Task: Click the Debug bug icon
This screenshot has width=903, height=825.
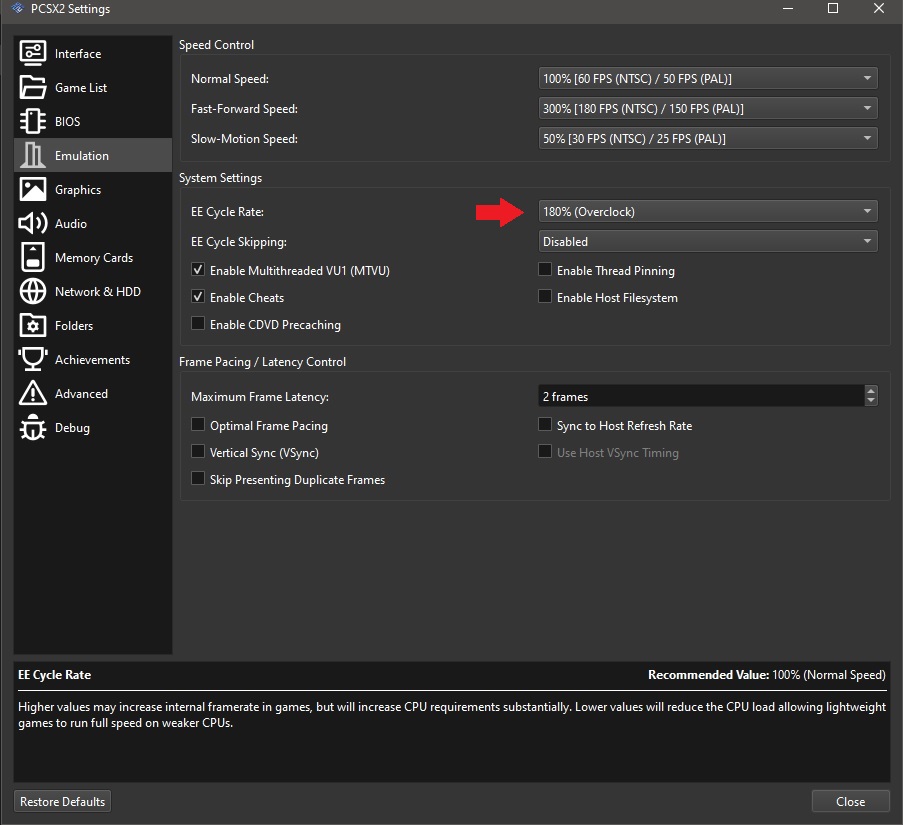Action: [x=33, y=427]
